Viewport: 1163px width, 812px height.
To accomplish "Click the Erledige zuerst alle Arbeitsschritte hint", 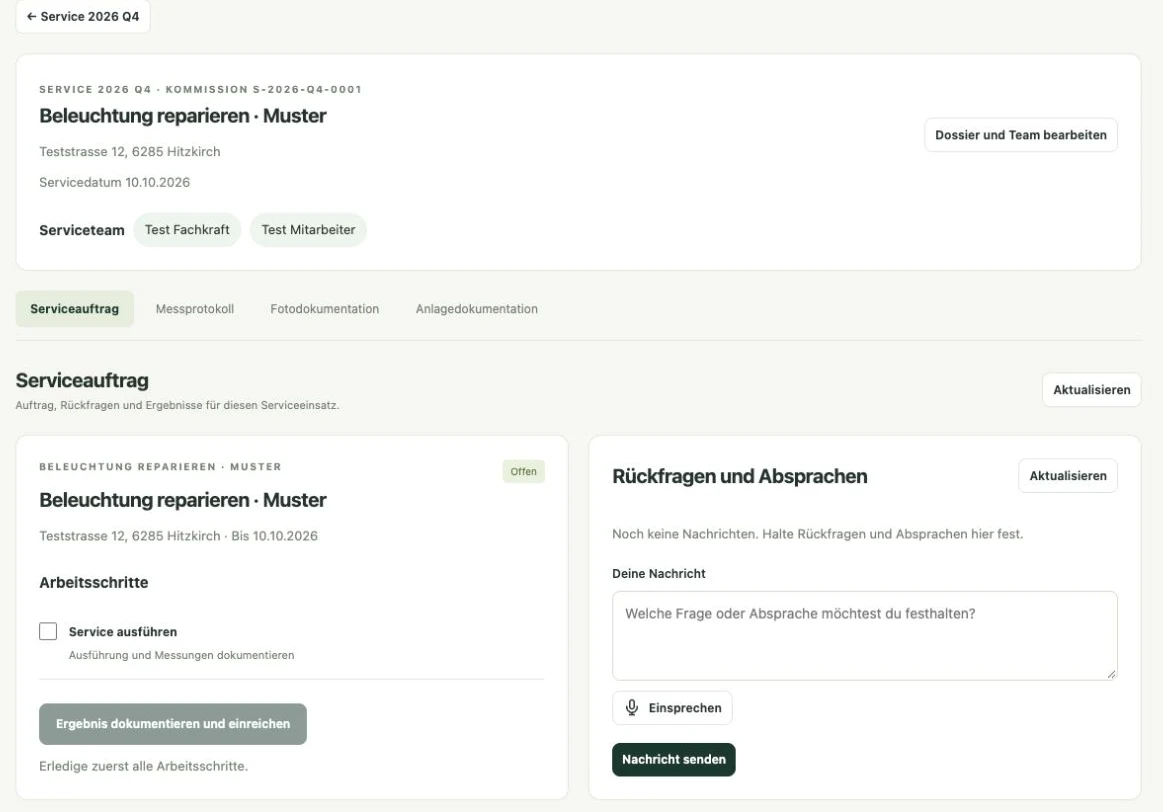I will click(144, 766).
